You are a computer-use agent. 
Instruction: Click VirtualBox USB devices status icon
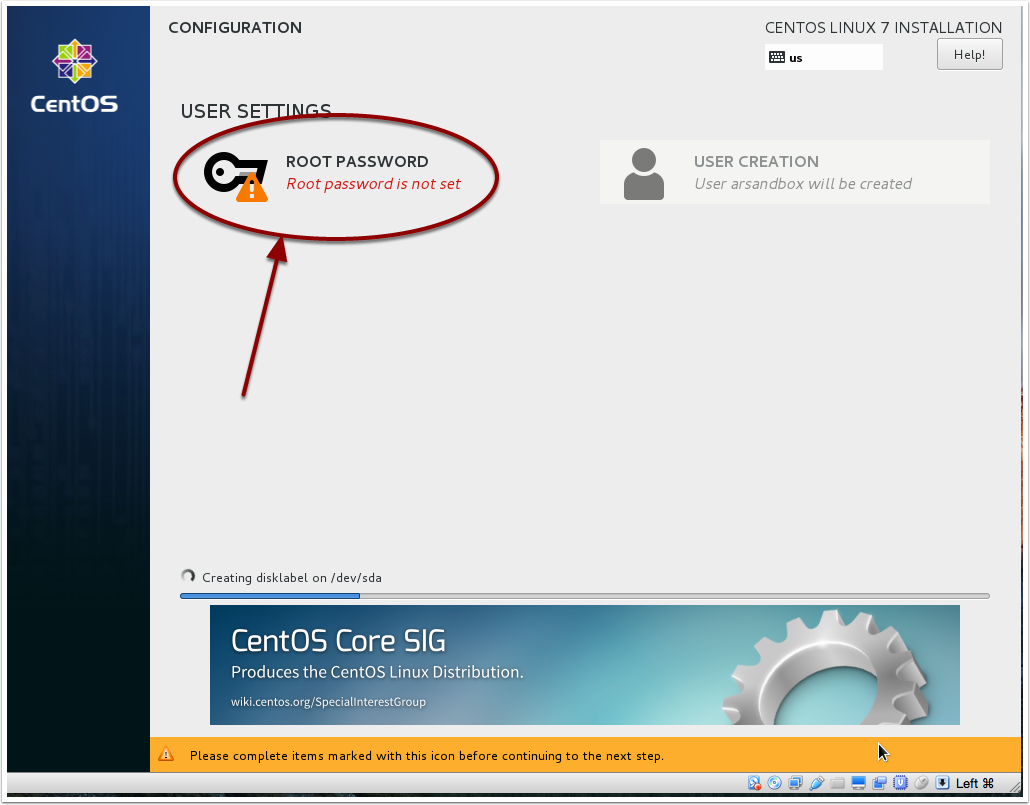(817, 783)
